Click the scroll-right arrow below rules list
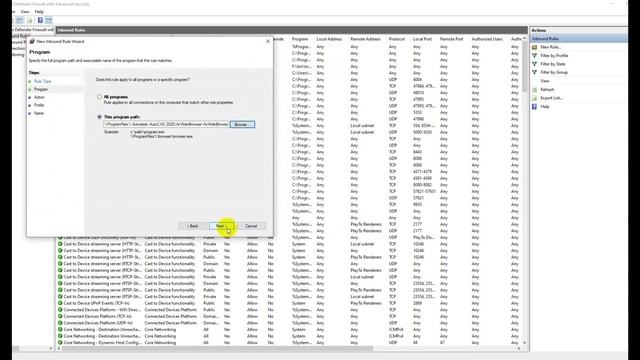The height and width of the screenshot is (360, 640). (519, 349)
